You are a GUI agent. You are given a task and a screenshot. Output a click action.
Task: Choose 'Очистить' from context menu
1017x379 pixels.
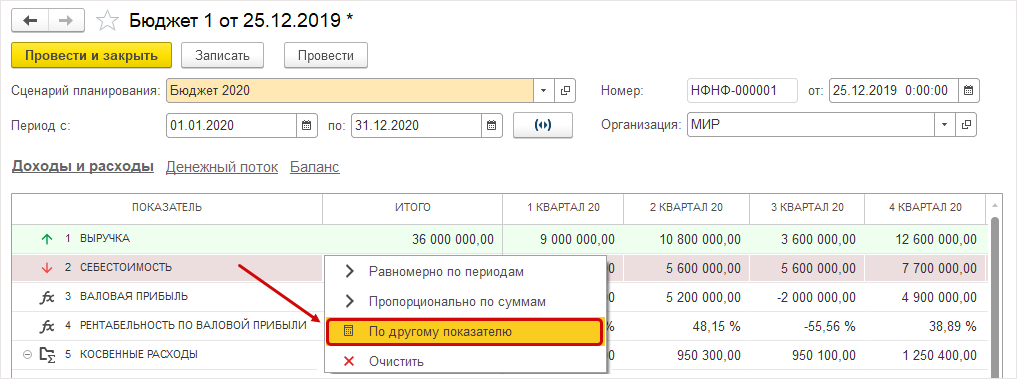465,361
